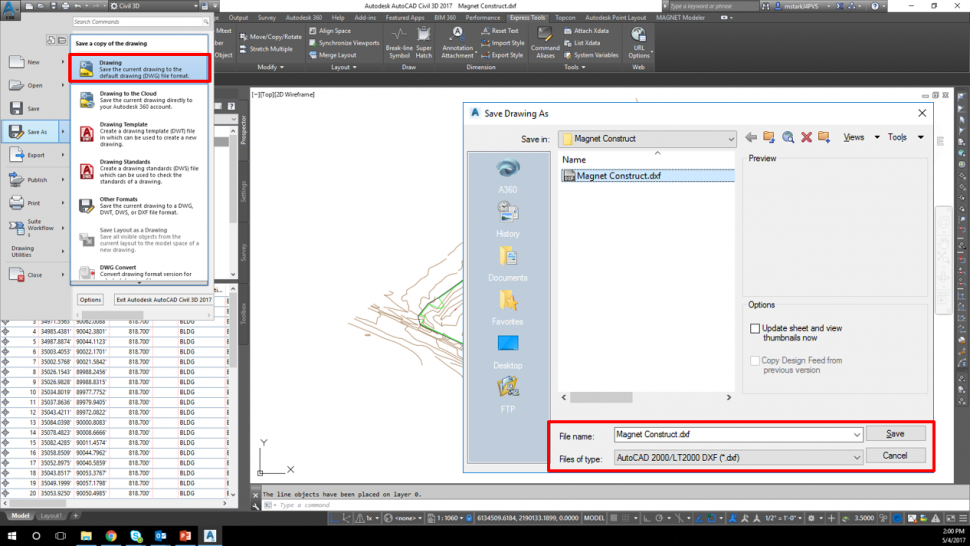Click Move/Copy/Rotate in Modify panel
The width and height of the screenshot is (970, 546).
click(x=270, y=37)
